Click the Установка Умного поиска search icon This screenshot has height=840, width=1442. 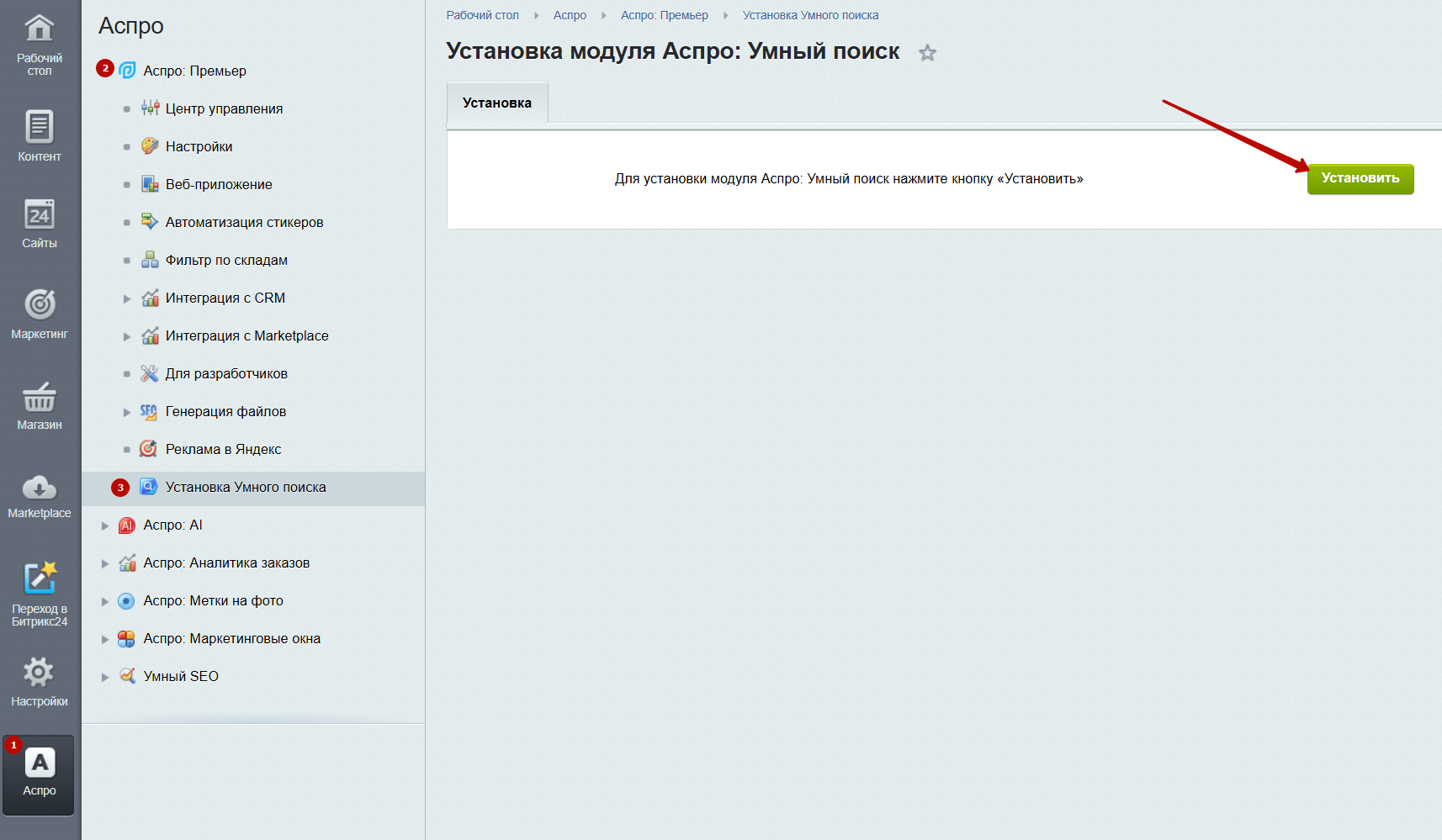pyautogui.click(x=149, y=487)
